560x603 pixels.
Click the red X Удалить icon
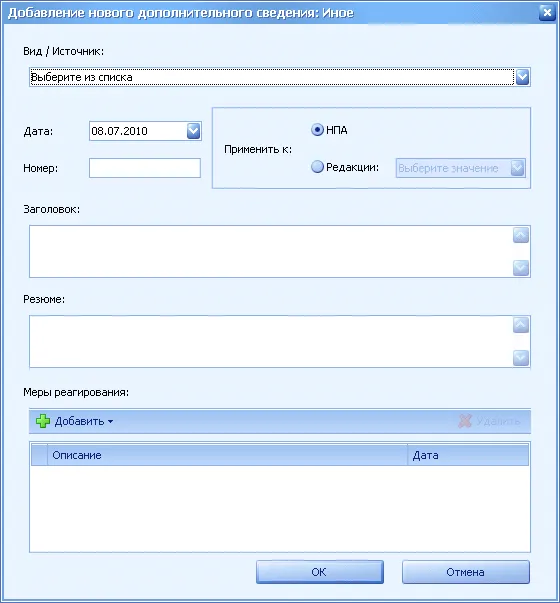click(x=465, y=421)
